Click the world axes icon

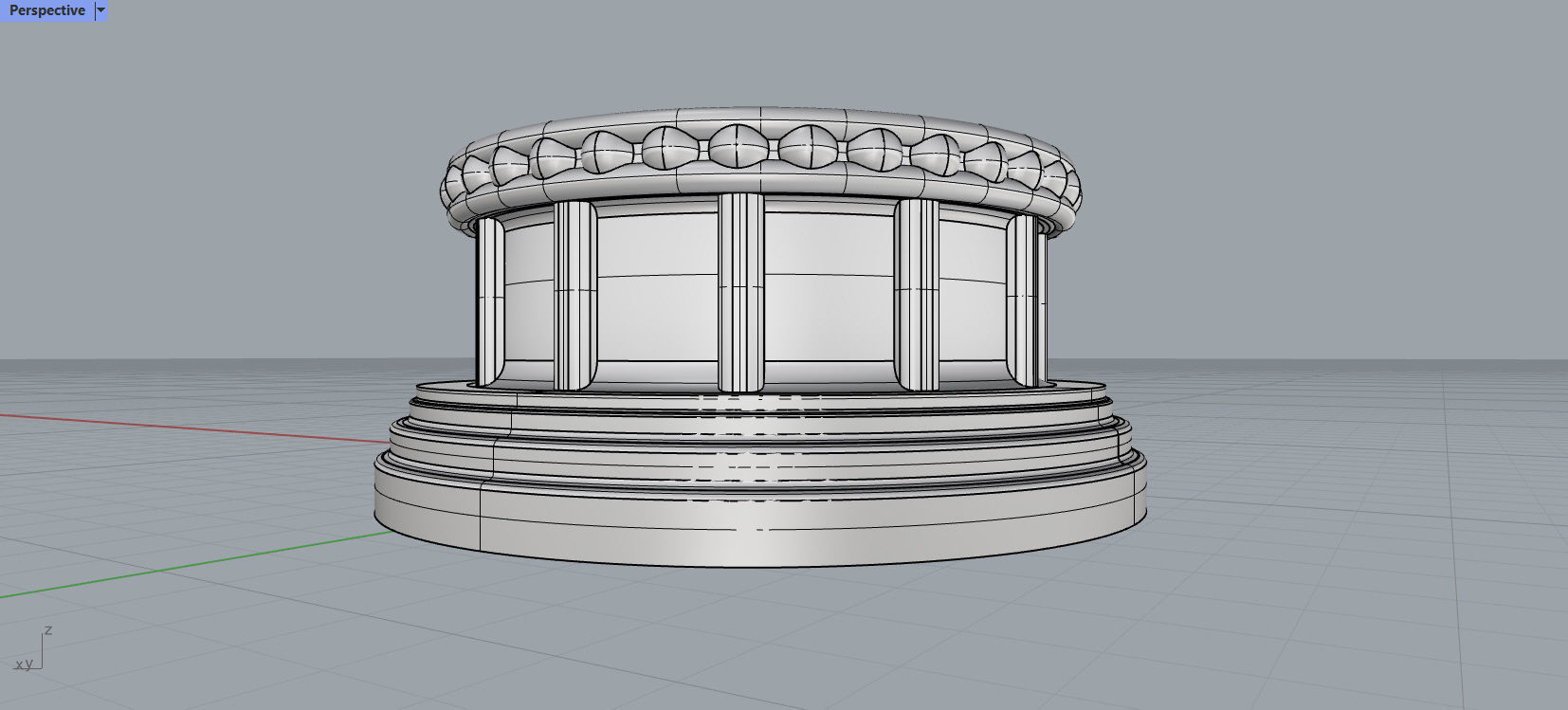point(34,648)
